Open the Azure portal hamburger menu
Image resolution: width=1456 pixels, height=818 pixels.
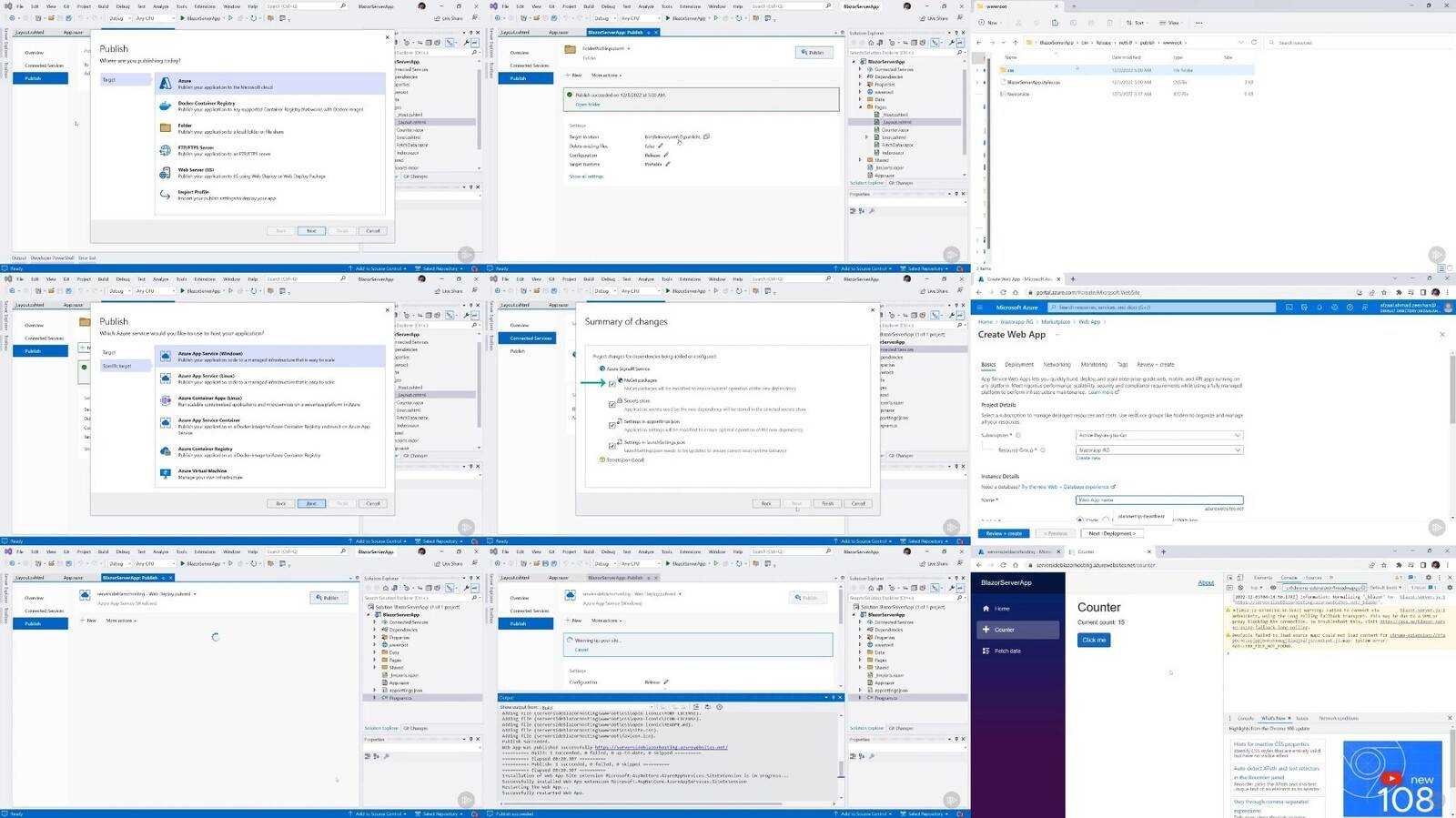[980, 308]
